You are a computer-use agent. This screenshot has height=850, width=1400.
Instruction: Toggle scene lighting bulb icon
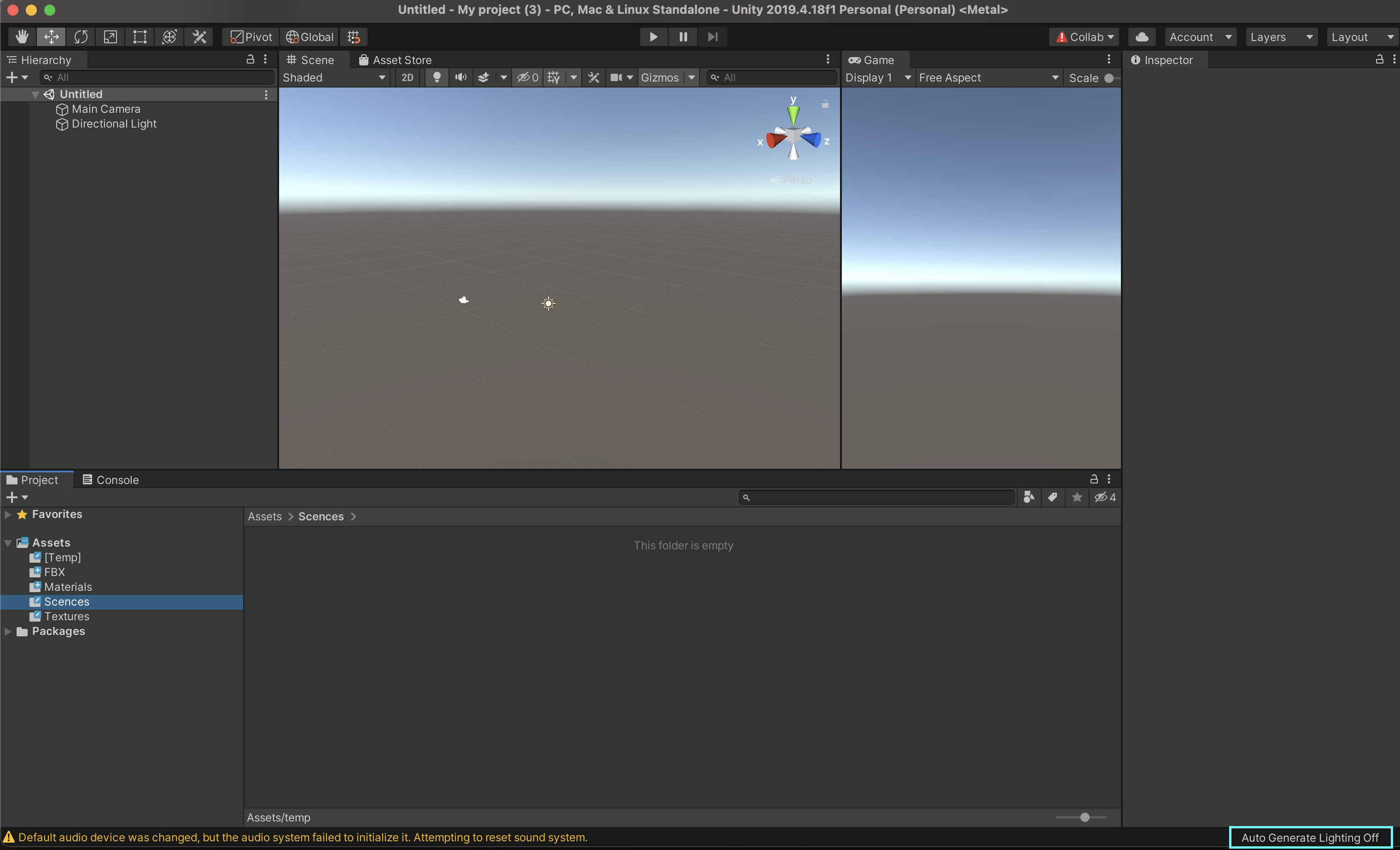(437, 78)
